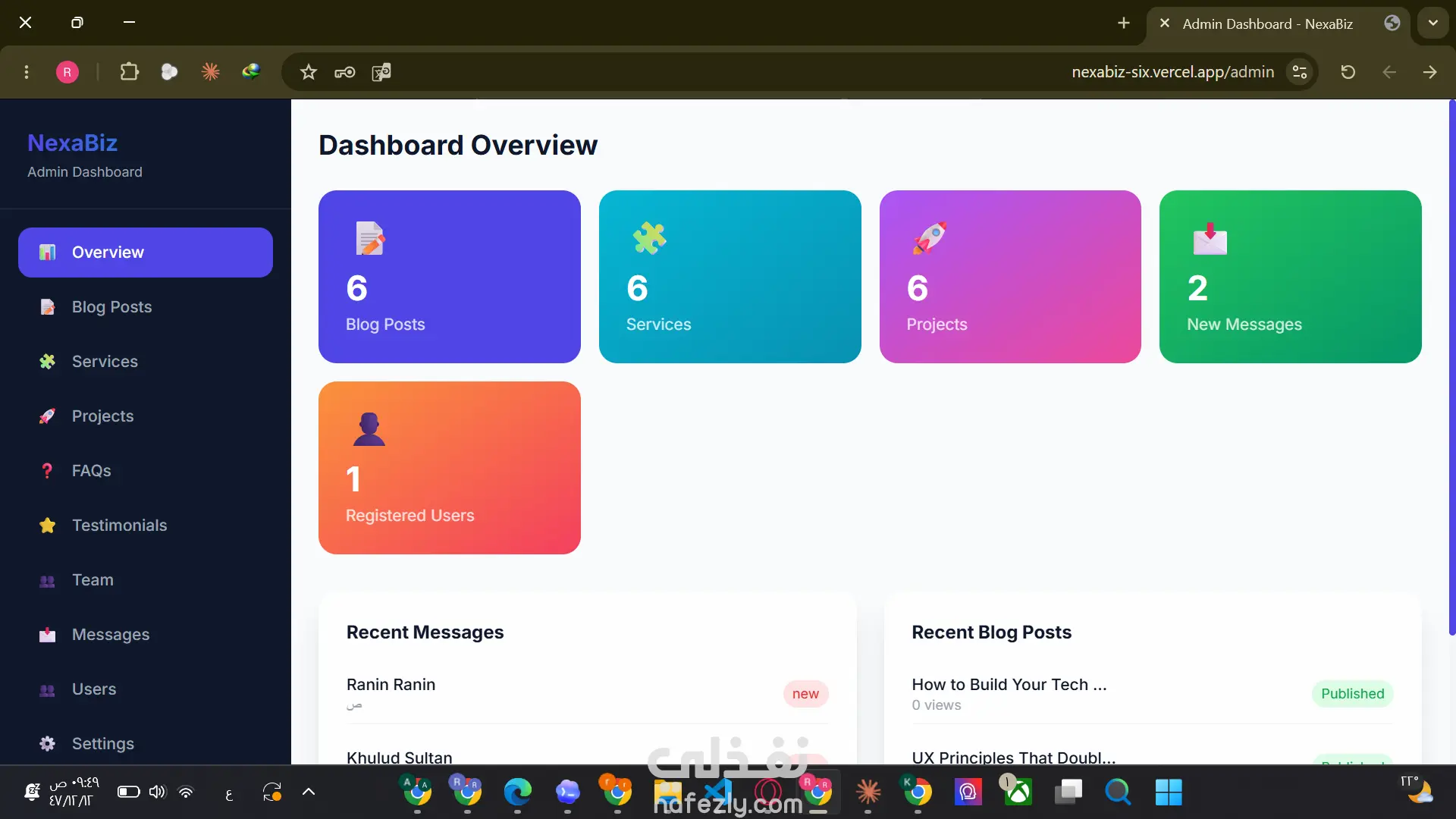Click the Team people icon in sidebar

coord(48,581)
